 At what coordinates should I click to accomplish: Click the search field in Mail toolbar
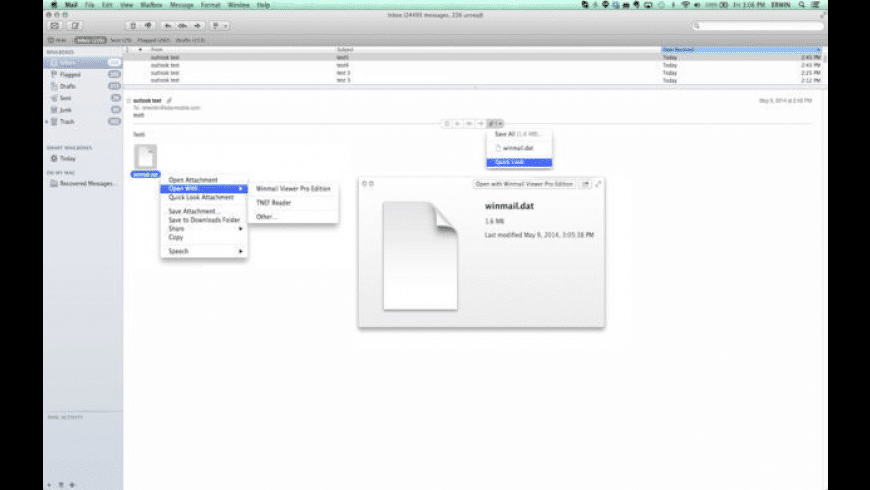pyautogui.click(x=757, y=26)
